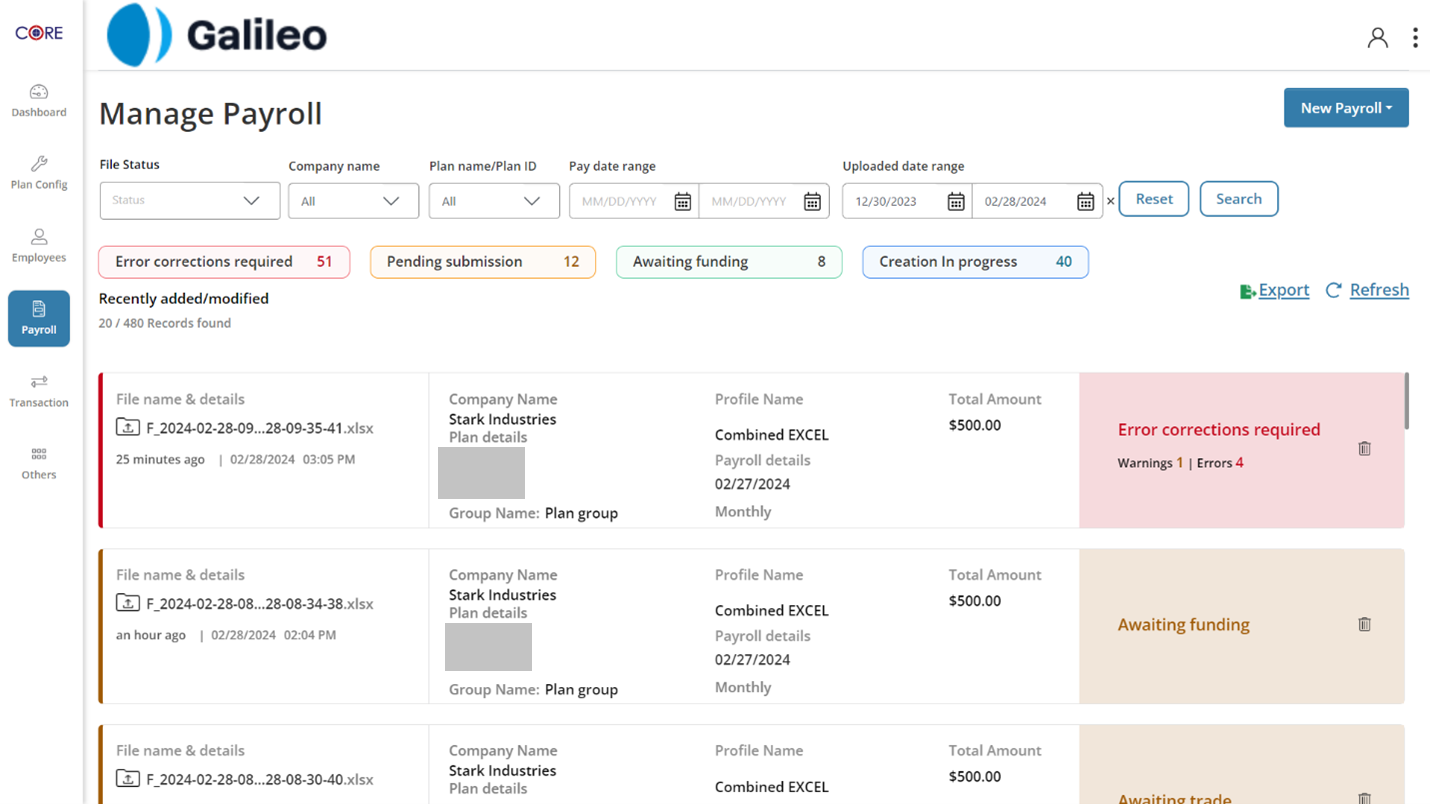Click 'an hour ago' timestamp
Image resolution: width=1430 pixels, height=804 pixels.
(x=151, y=635)
